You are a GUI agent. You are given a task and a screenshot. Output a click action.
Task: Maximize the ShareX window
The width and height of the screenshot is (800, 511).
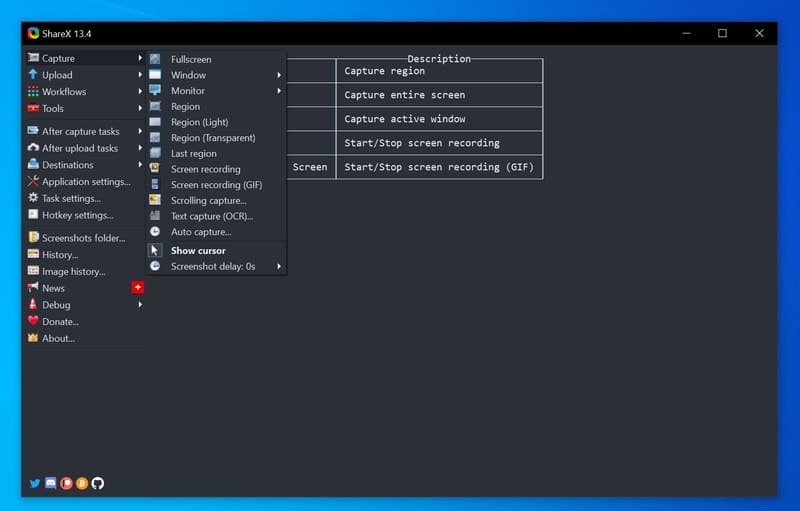pos(722,33)
